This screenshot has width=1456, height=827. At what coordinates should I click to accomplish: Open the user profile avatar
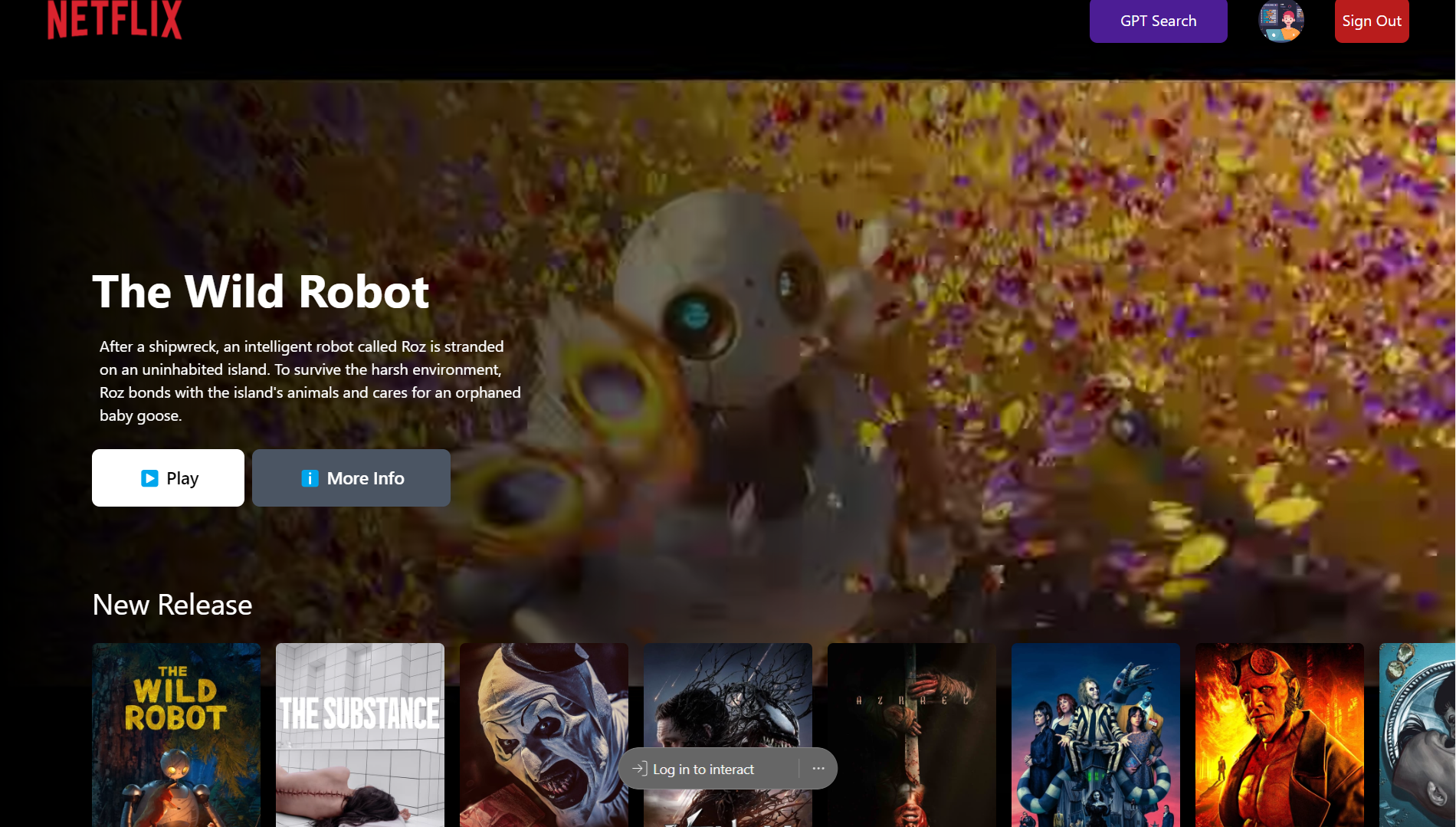[x=1281, y=21]
